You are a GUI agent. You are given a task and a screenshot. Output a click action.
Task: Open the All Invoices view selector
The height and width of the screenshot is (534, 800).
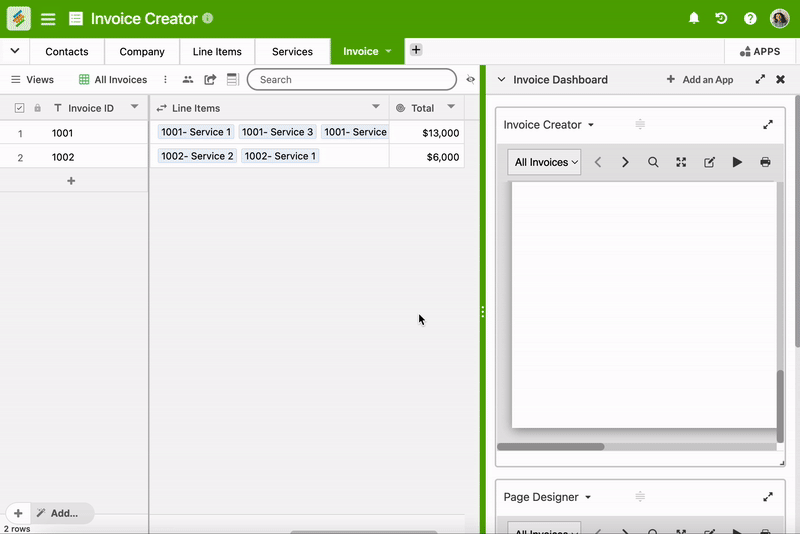coord(544,162)
